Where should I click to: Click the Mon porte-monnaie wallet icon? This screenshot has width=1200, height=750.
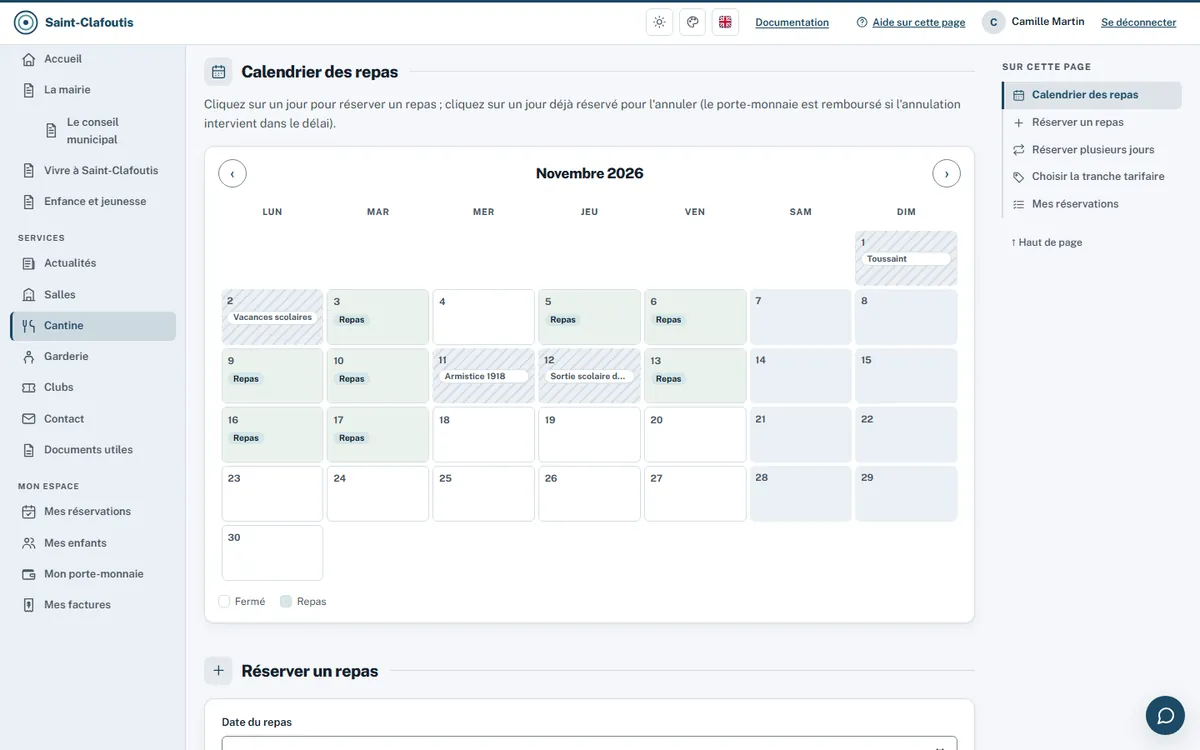pyautogui.click(x=29, y=574)
